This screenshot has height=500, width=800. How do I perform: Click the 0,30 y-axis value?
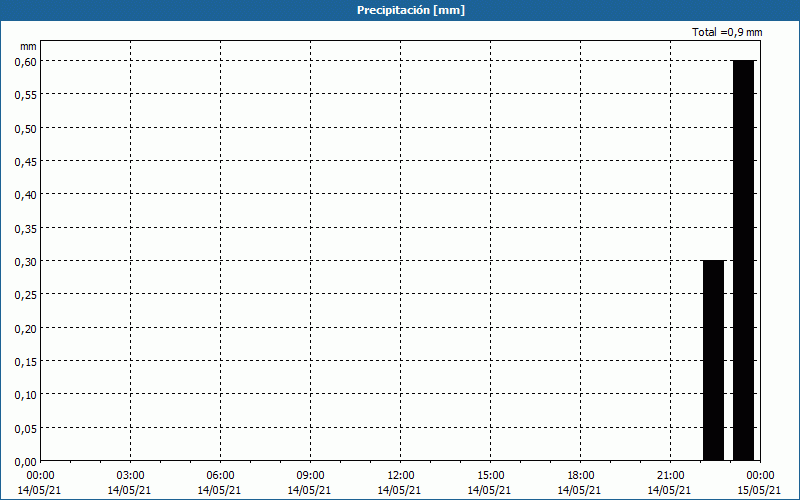click(26, 262)
